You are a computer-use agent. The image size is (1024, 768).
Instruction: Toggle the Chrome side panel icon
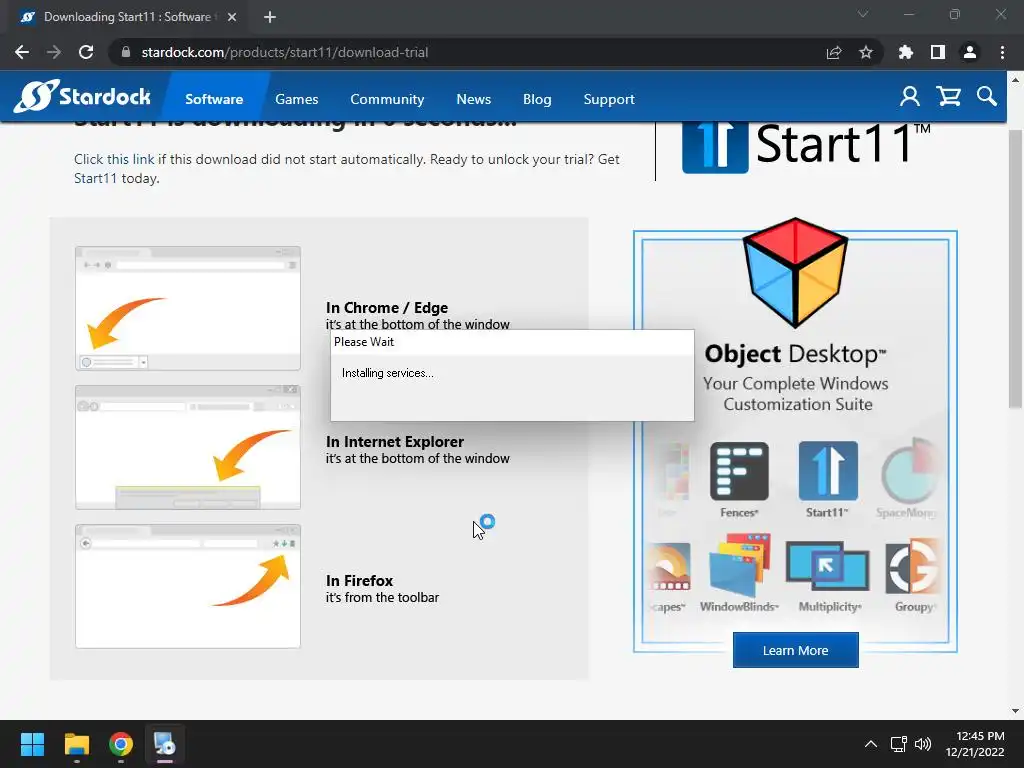click(938, 52)
